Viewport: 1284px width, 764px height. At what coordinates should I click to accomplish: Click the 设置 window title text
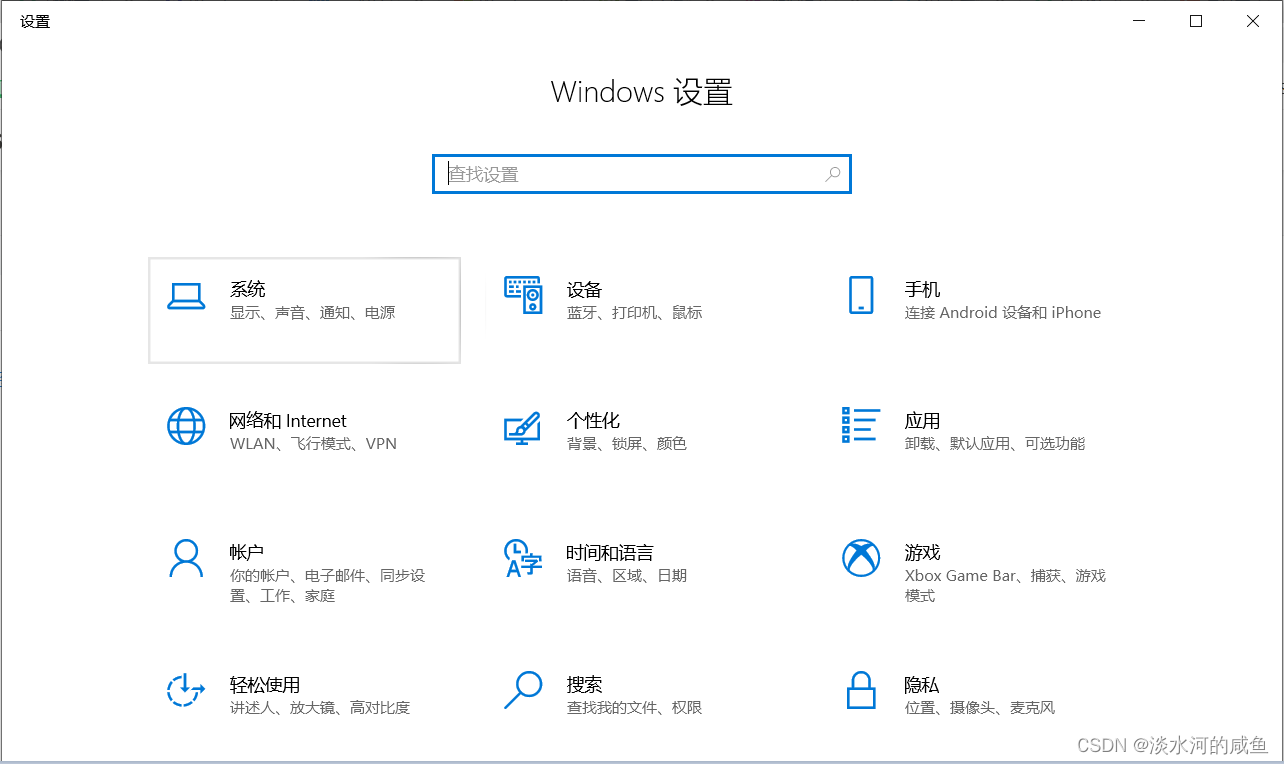coord(35,21)
